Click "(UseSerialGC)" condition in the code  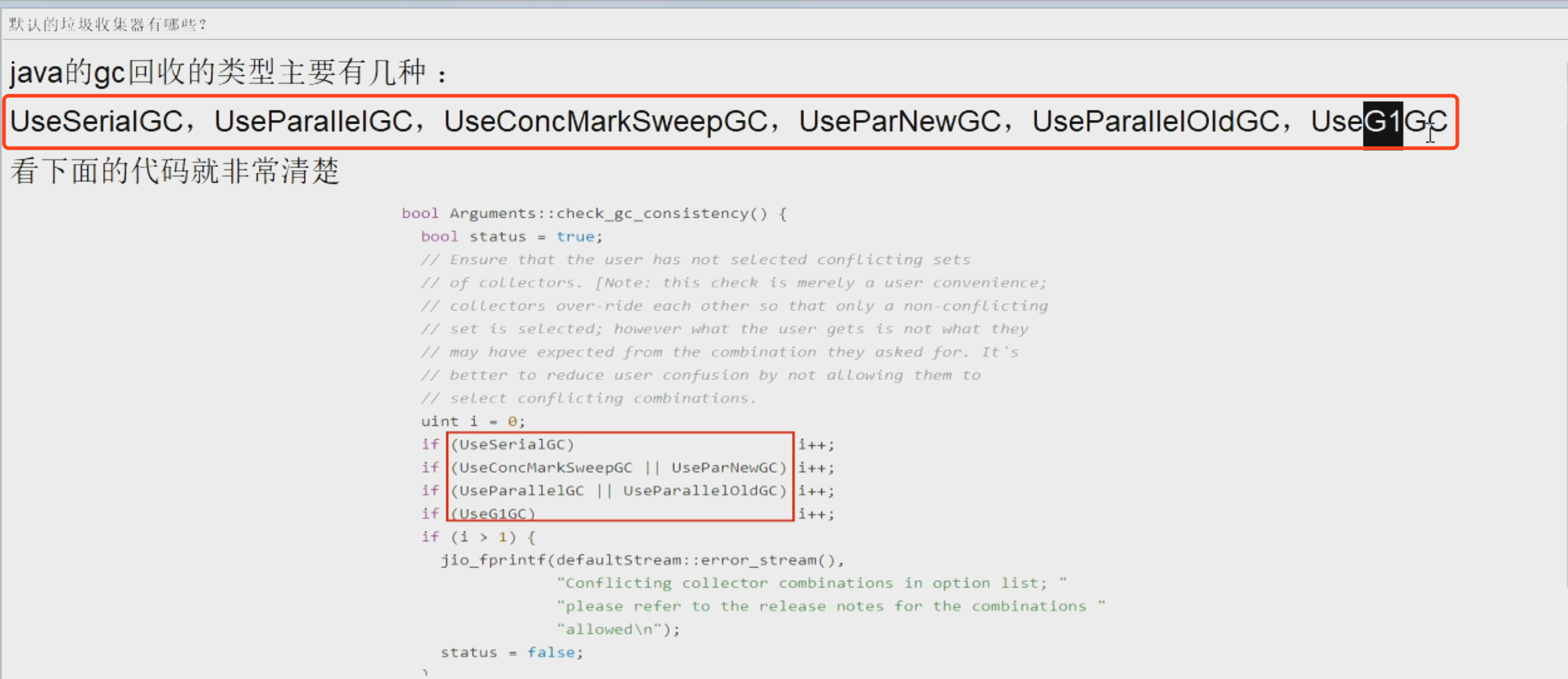(x=513, y=445)
